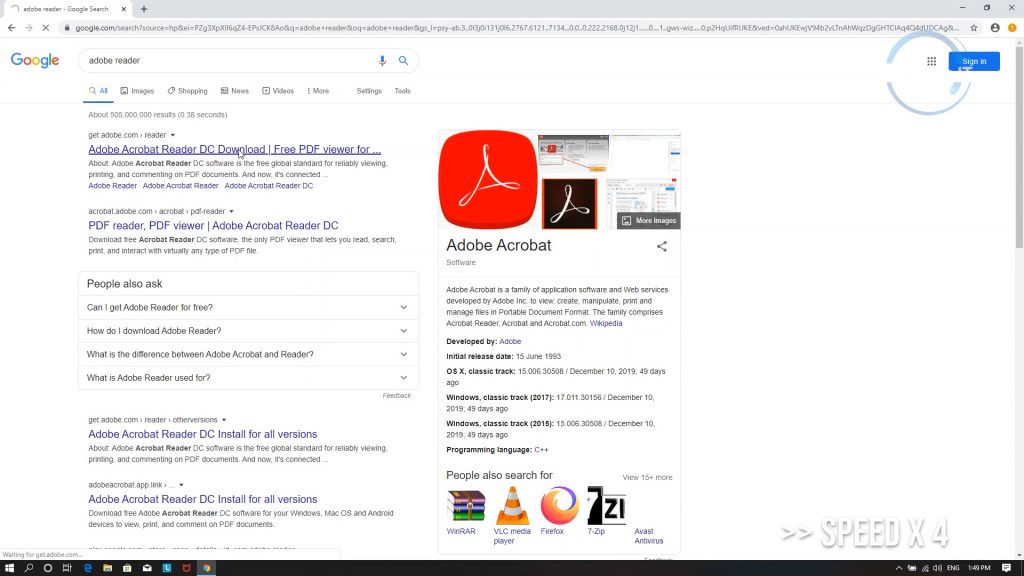Open the PDF reader, PDF viewer result

214,226
